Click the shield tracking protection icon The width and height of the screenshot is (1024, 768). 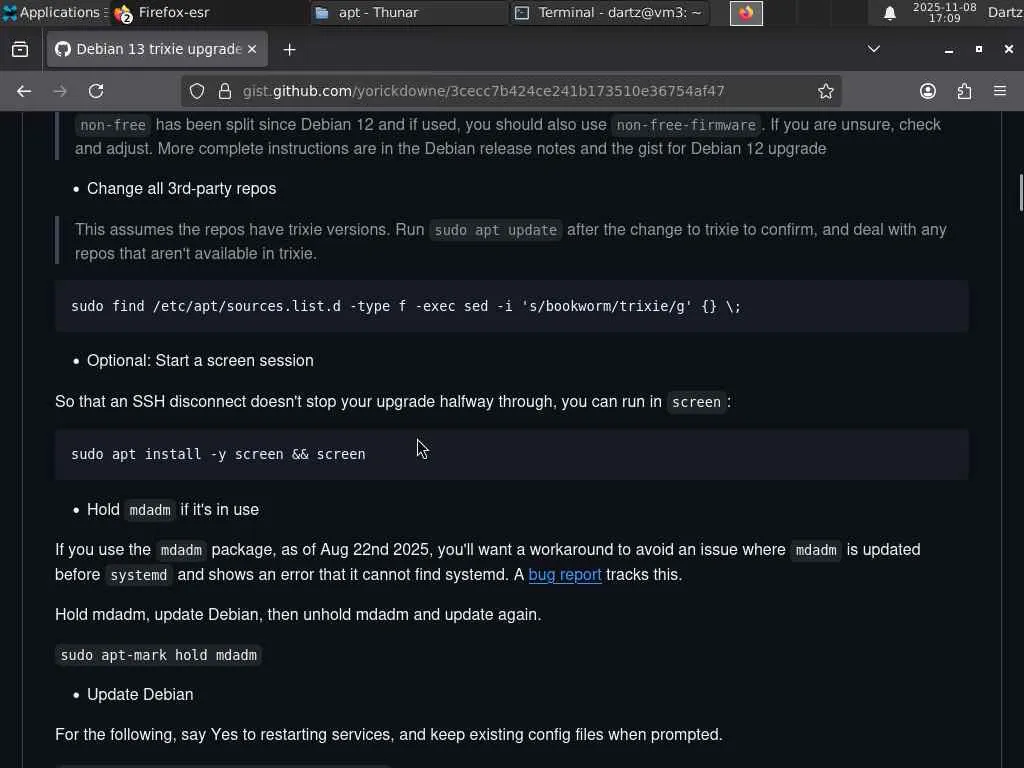[x=197, y=91]
